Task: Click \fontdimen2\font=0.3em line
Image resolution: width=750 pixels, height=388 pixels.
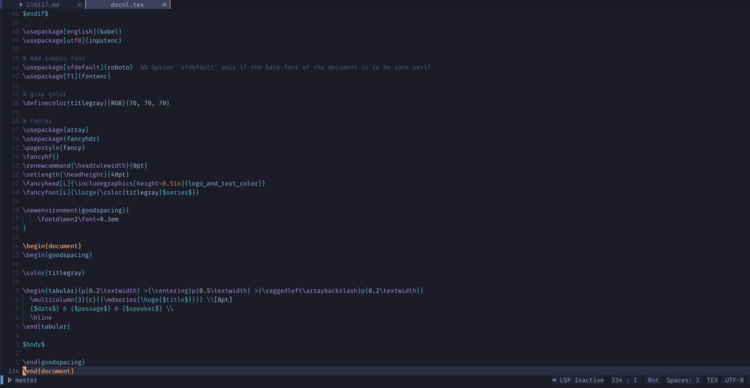Action: 78,219
